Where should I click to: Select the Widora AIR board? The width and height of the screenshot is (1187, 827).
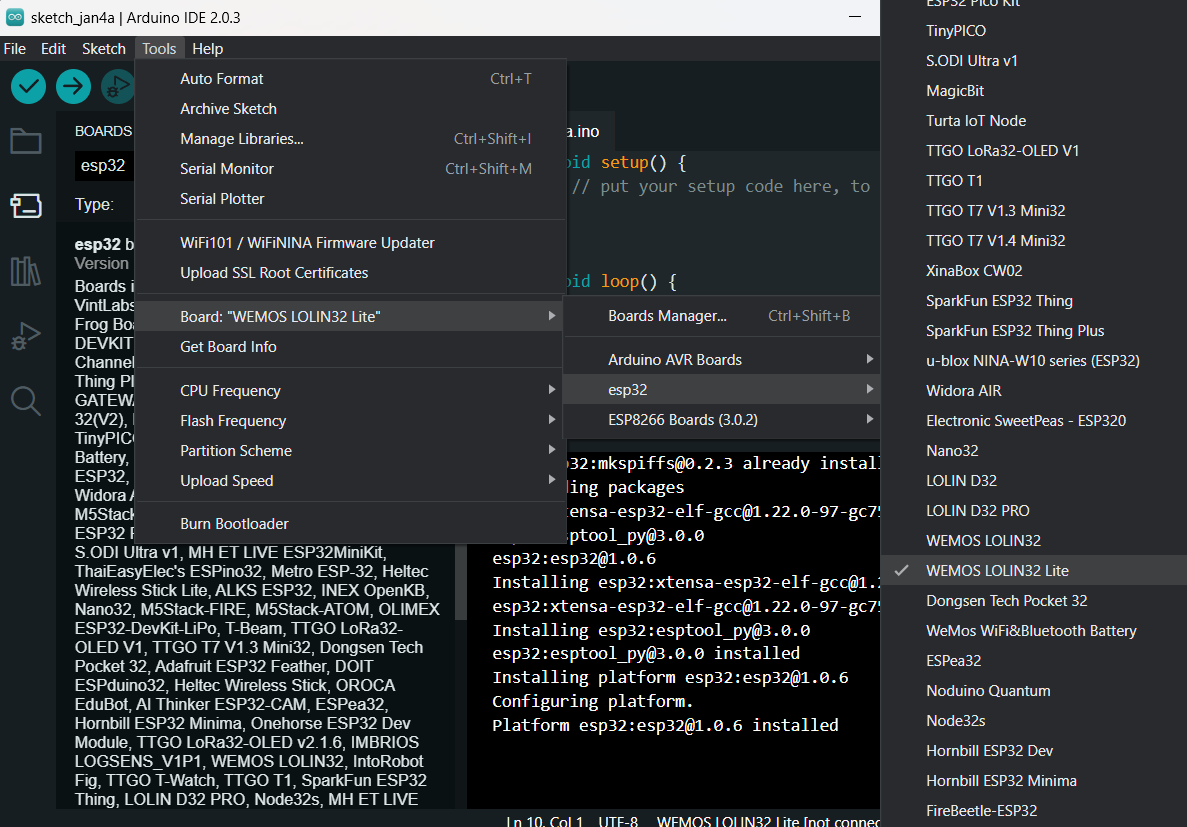1033,391
